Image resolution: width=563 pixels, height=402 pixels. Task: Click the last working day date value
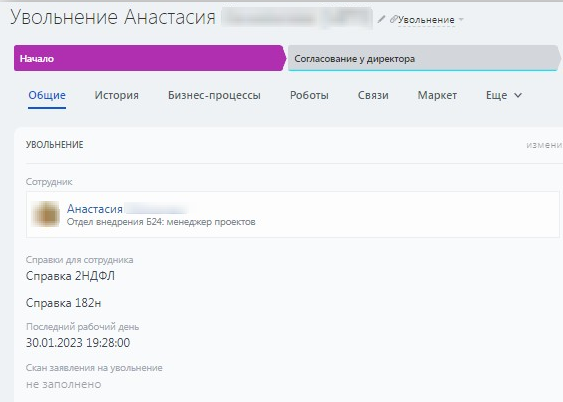(78, 343)
